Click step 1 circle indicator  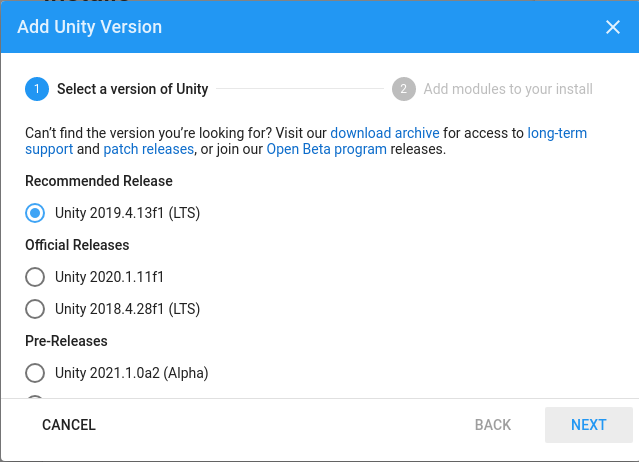pos(37,89)
